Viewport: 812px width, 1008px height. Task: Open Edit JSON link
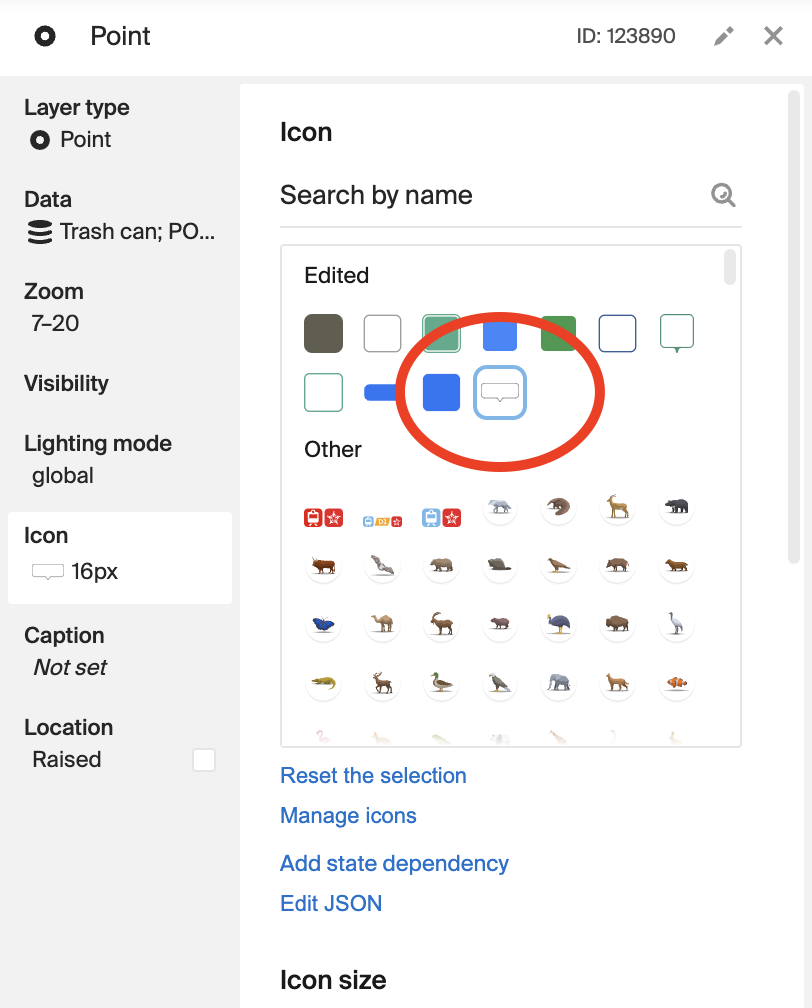pyautogui.click(x=331, y=903)
